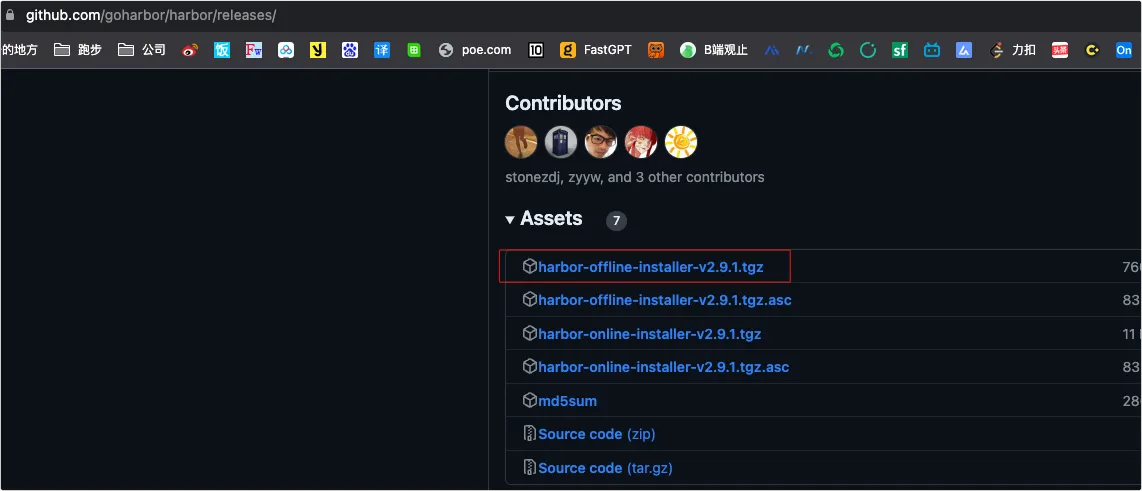
Task: Open the yellow C bookmark icon
Action: tap(1092, 50)
